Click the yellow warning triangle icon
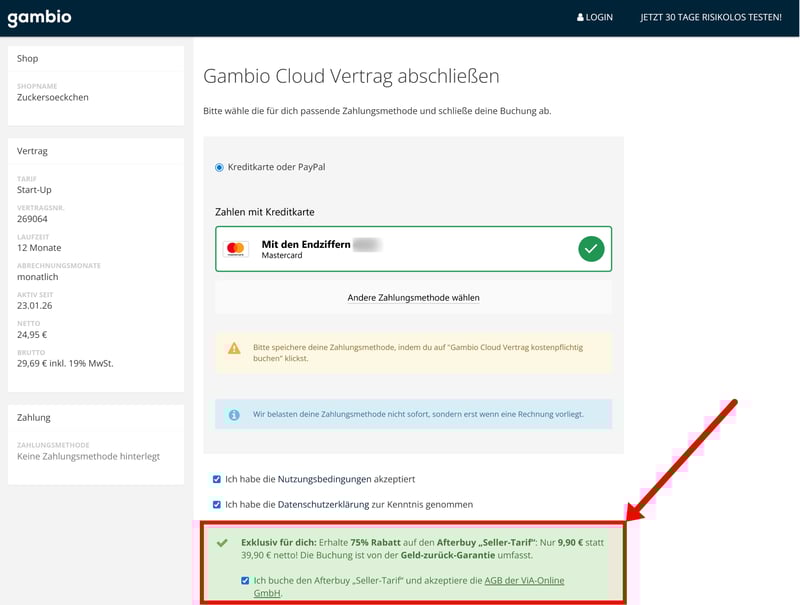The height and width of the screenshot is (605, 800). [x=234, y=348]
